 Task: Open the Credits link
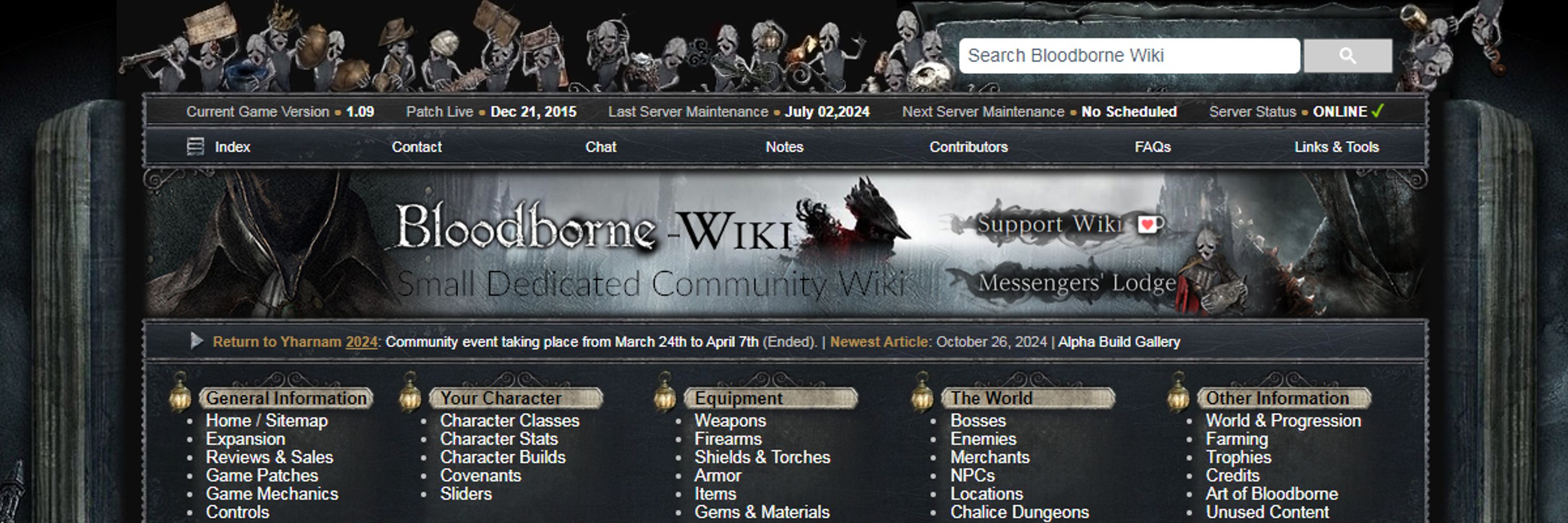tap(1232, 475)
